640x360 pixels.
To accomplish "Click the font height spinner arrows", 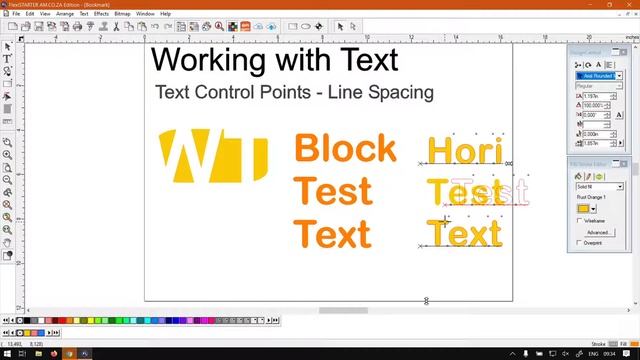I will tap(613, 96).
